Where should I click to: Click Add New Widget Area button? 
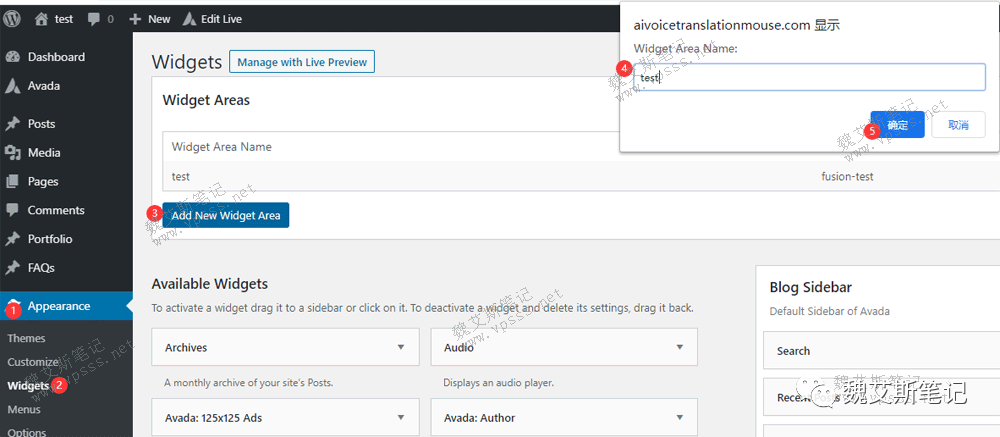point(226,215)
